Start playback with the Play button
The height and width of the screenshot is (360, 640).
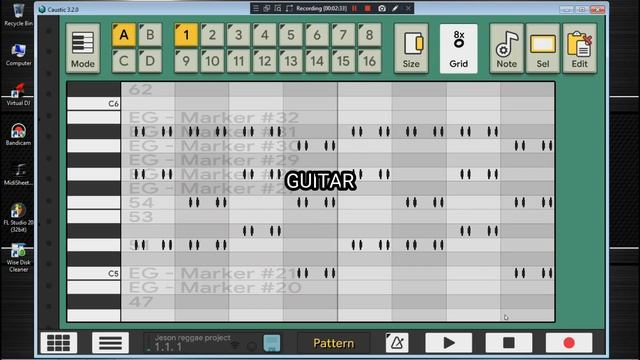(449, 343)
